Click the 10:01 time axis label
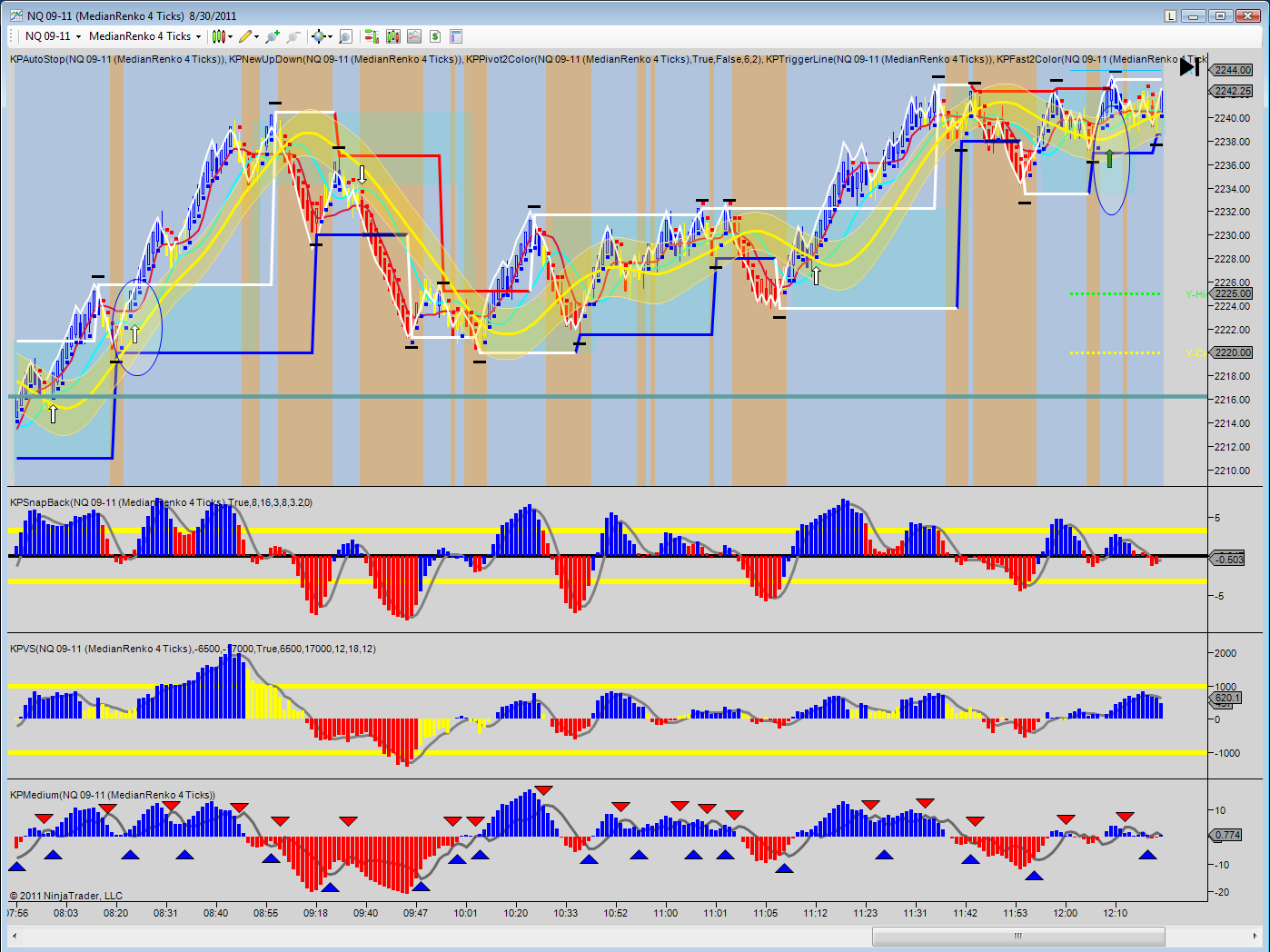1270x952 pixels. pyautogui.click(x=465, y=913)
